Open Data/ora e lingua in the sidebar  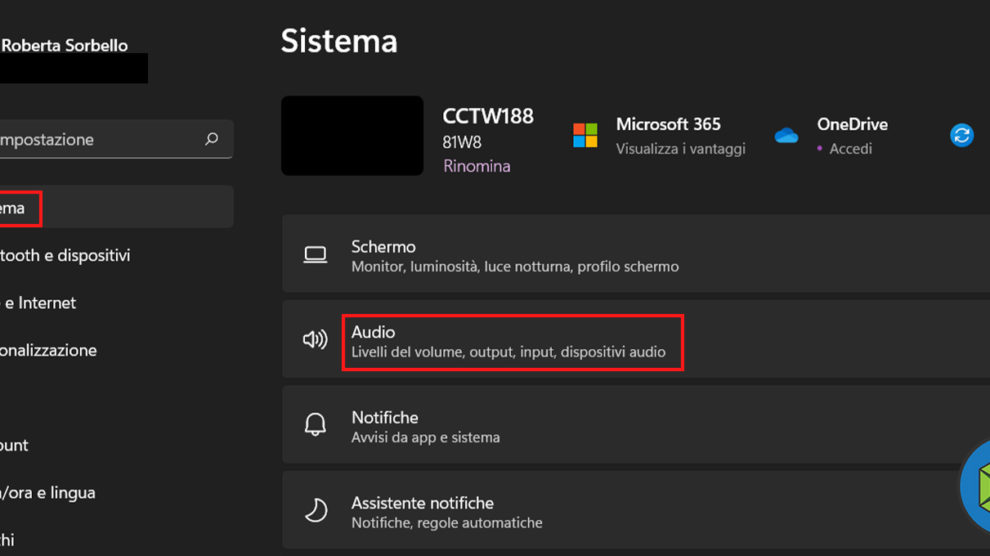pos(50,492)
